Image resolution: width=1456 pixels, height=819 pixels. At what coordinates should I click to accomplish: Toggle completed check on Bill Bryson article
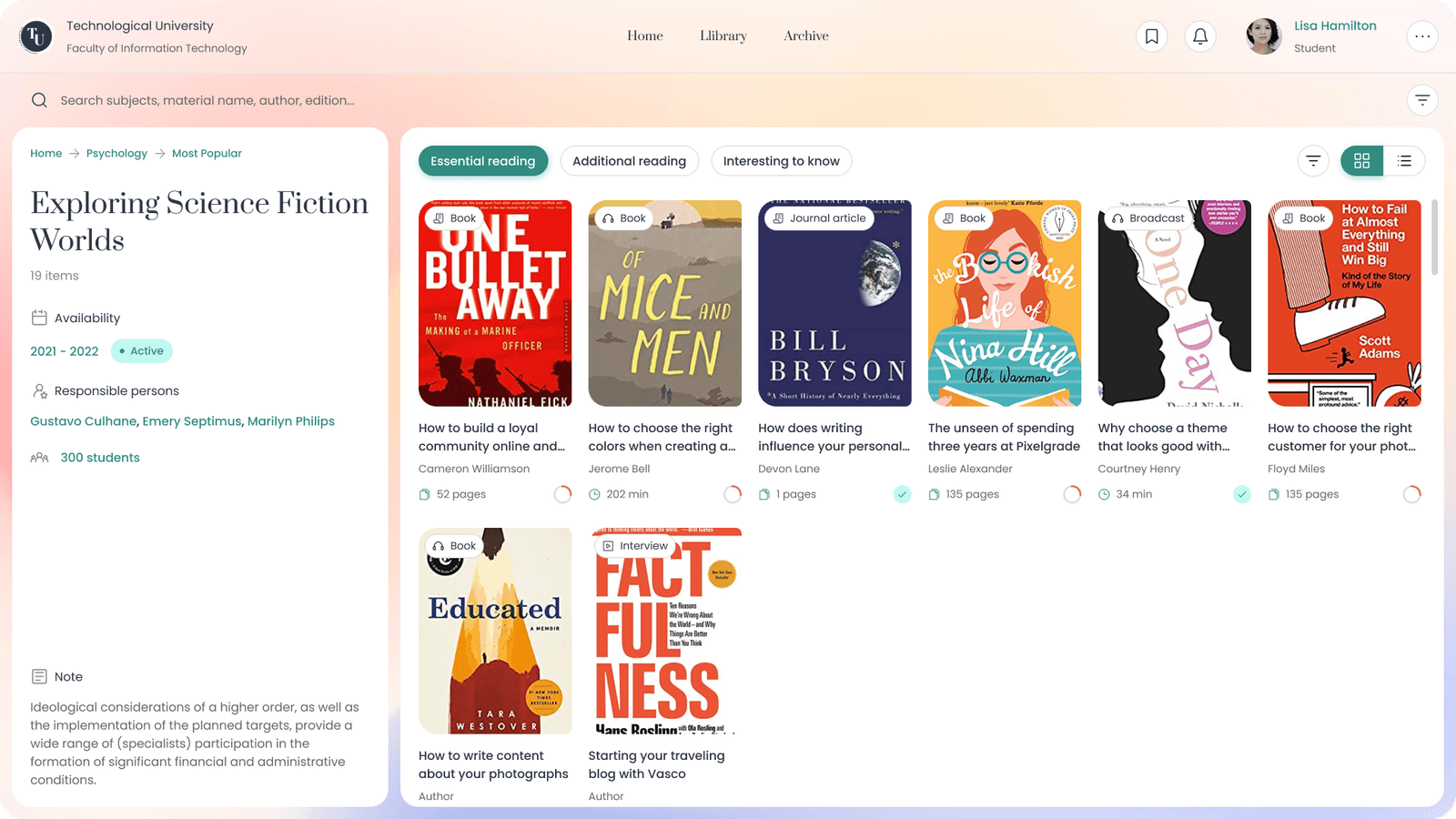coord(902,494)
